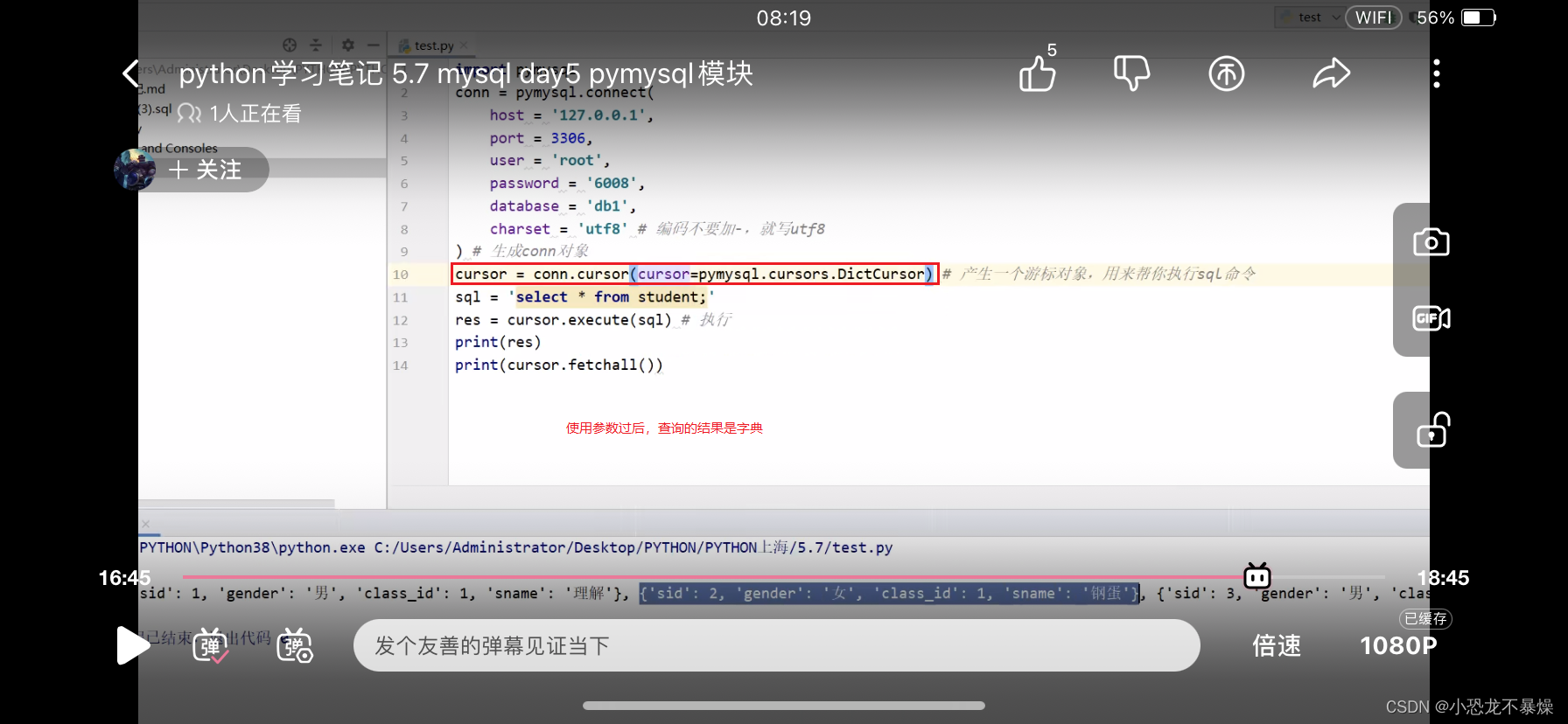Open the test run configuration dropdown
Viewport: 1568px width, 724px height.
point(1310,17)
